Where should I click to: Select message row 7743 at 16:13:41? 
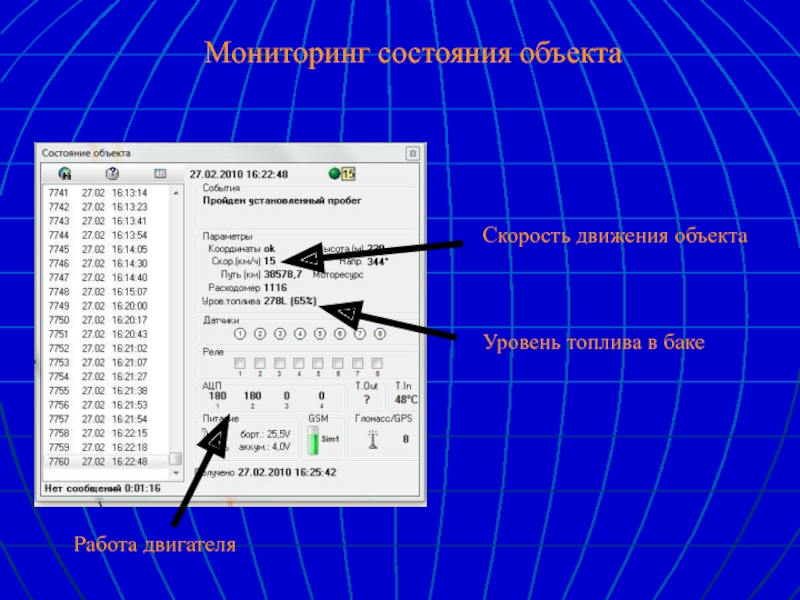[x=106, y=221]
